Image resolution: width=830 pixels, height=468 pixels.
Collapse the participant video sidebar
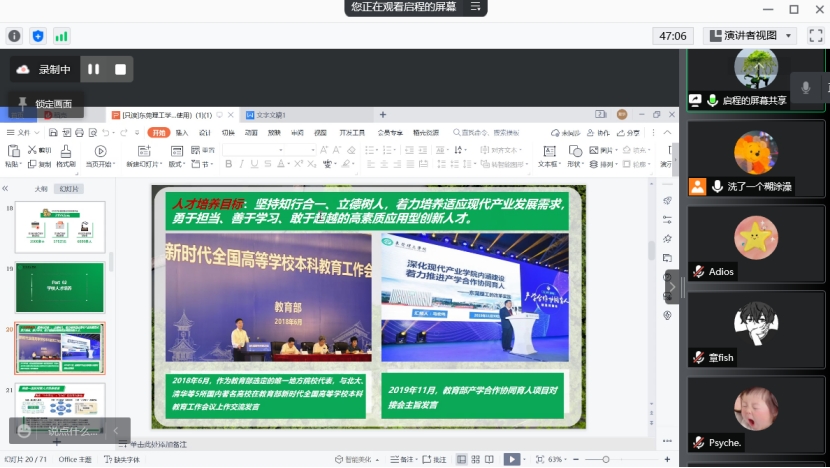673,287
